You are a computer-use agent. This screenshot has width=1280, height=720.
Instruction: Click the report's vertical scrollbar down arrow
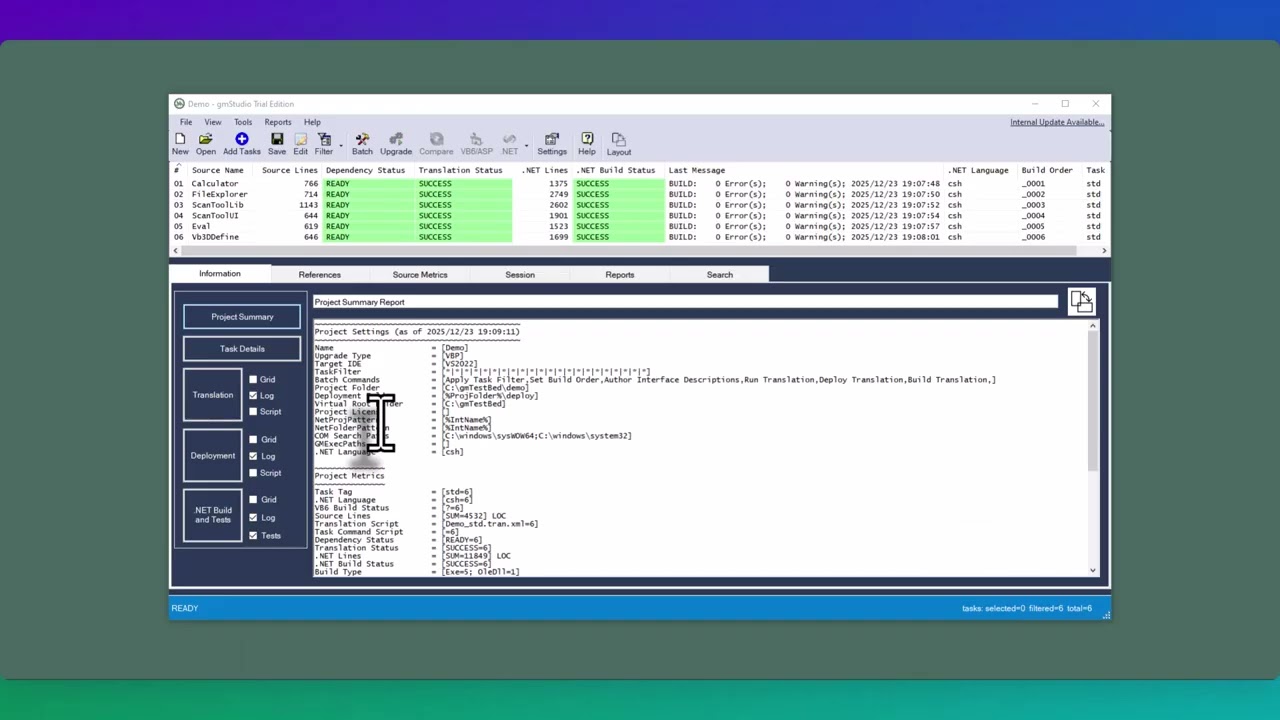tap(1092, 570)
